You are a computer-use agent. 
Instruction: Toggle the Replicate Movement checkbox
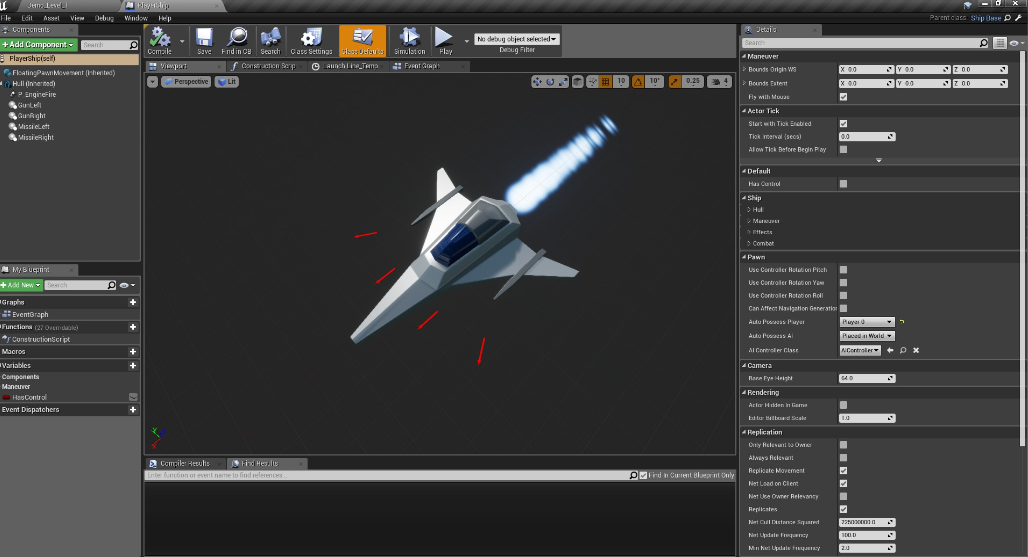[843, 471]
